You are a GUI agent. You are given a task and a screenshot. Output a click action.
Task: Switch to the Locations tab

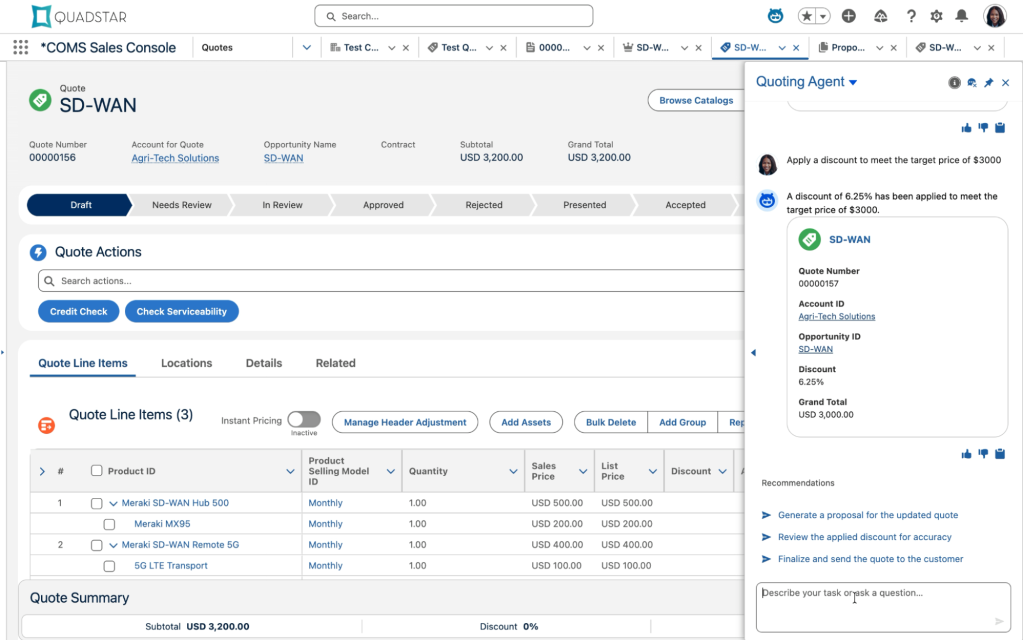pos(186,363)
